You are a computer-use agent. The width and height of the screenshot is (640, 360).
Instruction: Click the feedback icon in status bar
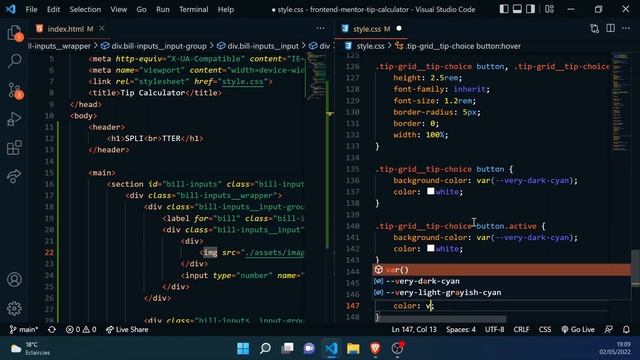[x=609, y=329]
